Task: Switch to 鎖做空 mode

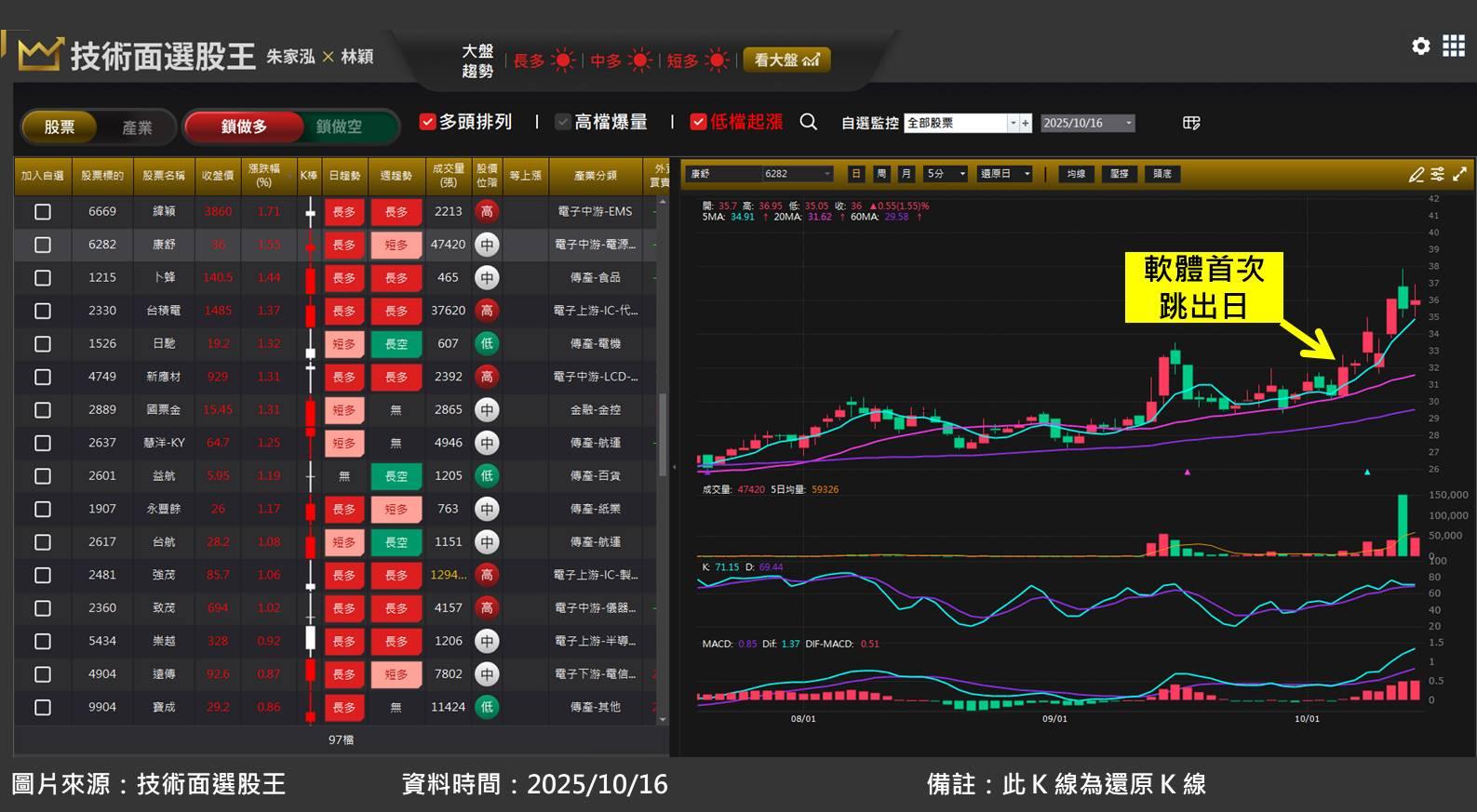Action: pos(339,126)
